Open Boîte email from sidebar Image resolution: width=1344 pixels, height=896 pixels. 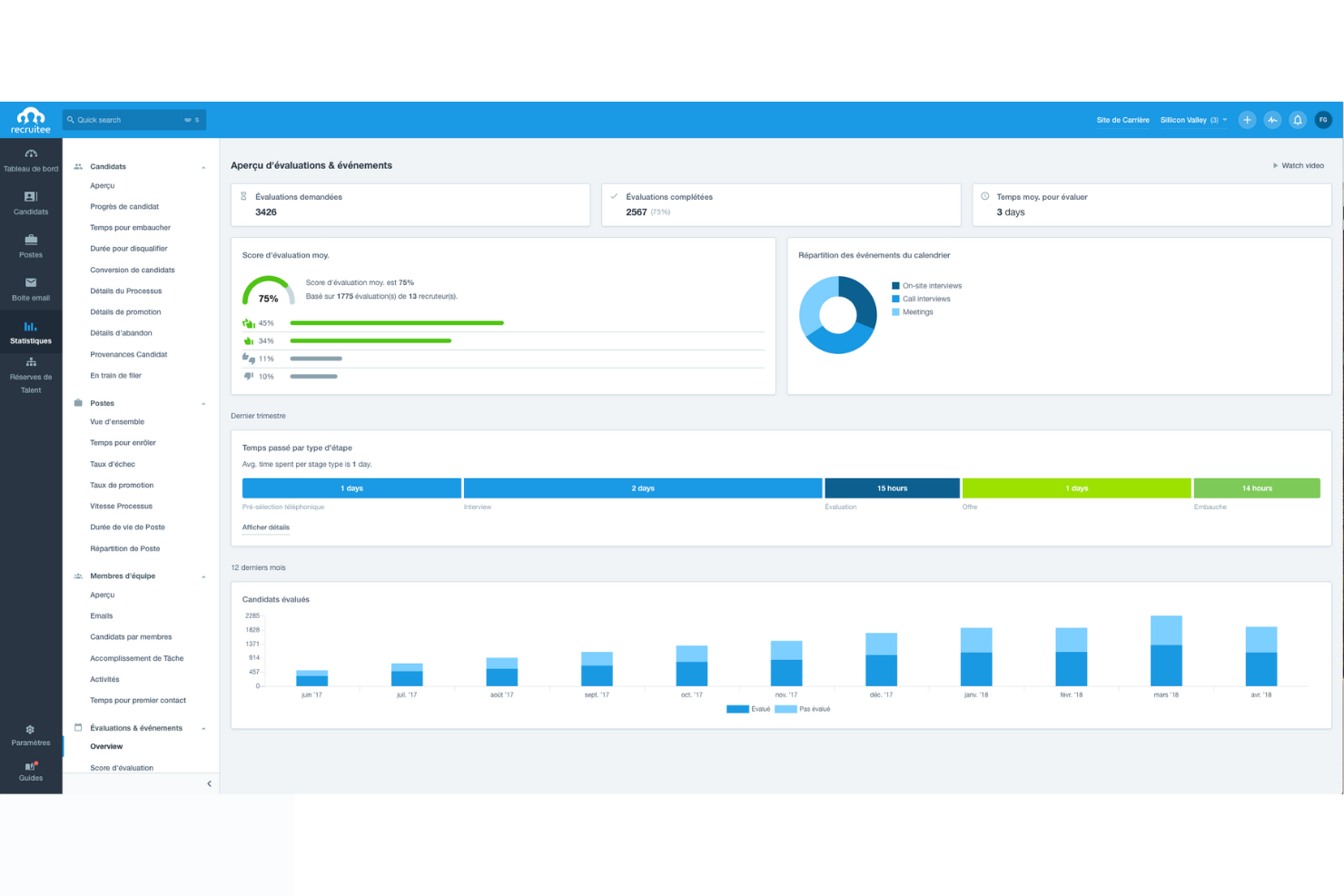[31, 289]
